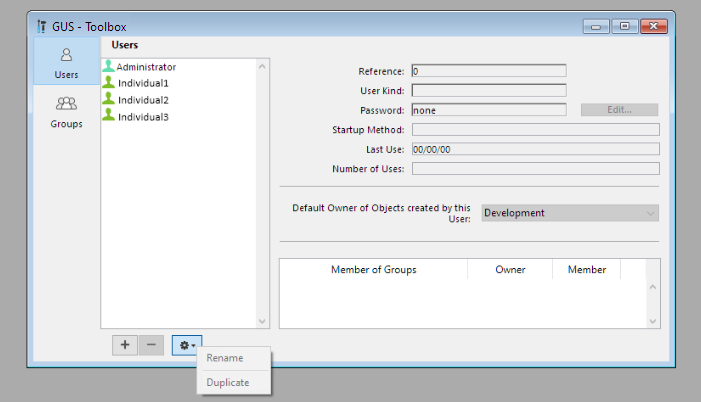Image resolution: width=701 pixels, height=402 pixels.
Task: Close the GUS Toolbox window
Action: coord(654,26)
